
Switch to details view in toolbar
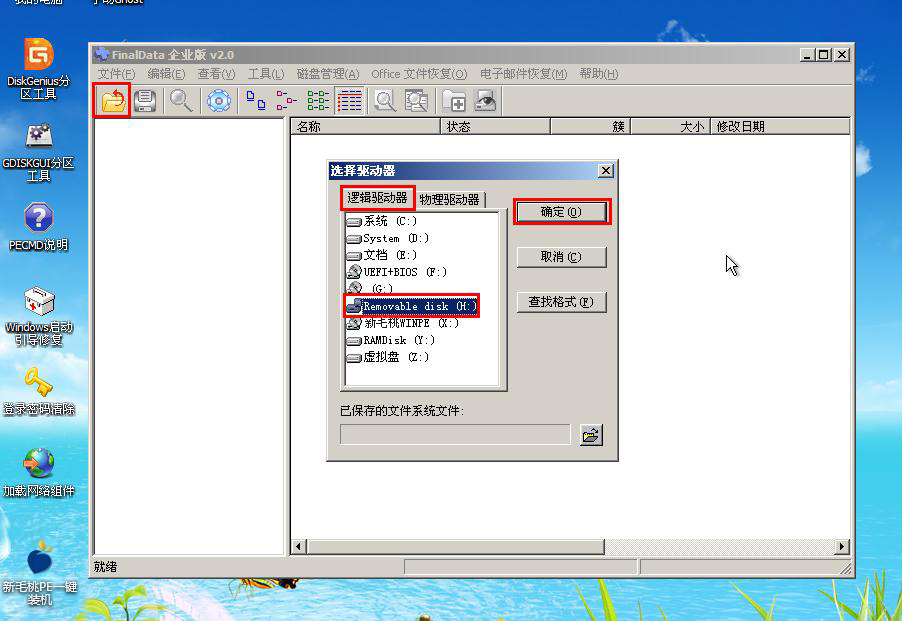[x=349, y=101]
